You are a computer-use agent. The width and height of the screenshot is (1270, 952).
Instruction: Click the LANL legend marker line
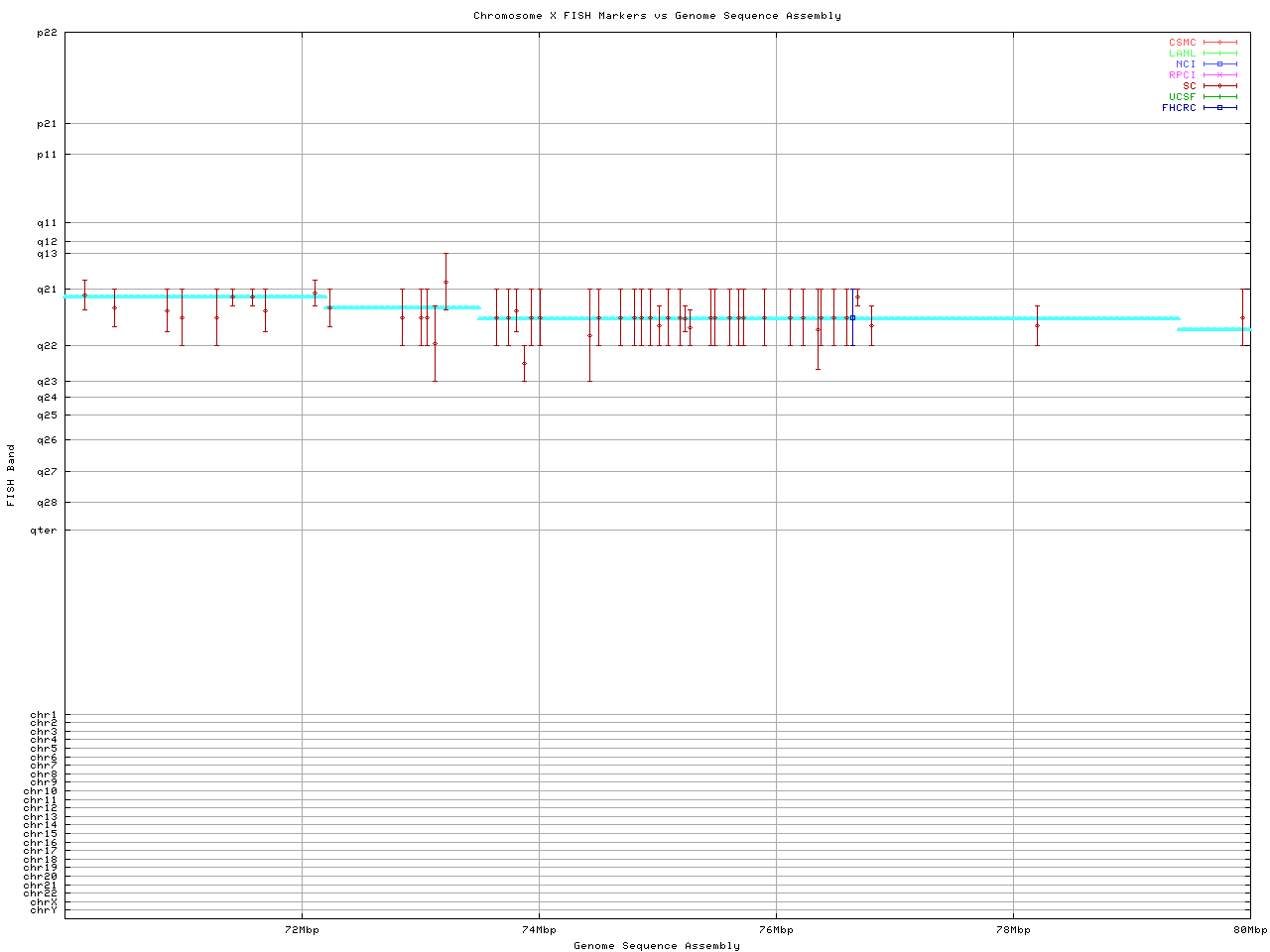tap(1219, 54)
